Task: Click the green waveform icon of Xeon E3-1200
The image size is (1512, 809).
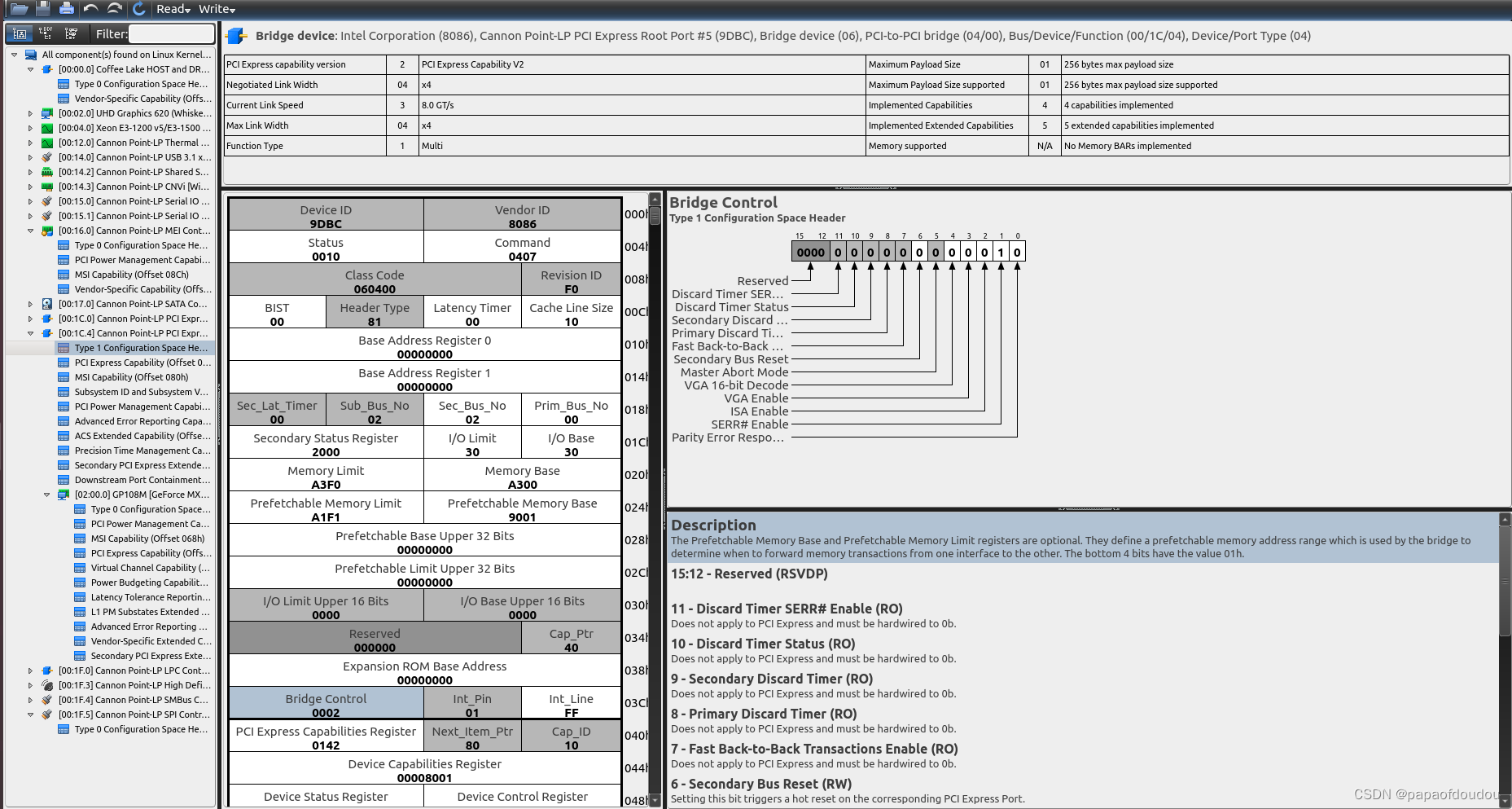Action: (47, 128)
